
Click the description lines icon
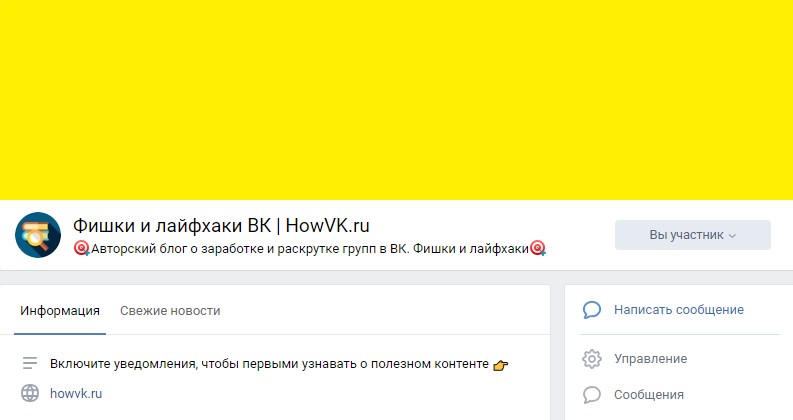pyautogui.click(x=30, y=363)
